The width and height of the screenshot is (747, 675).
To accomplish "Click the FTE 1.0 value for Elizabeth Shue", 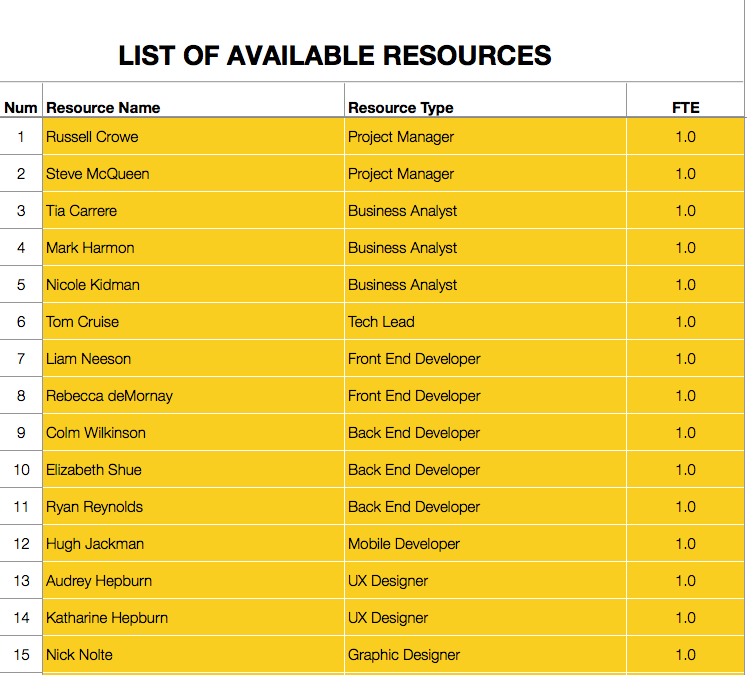I will (x=686, y=470).
